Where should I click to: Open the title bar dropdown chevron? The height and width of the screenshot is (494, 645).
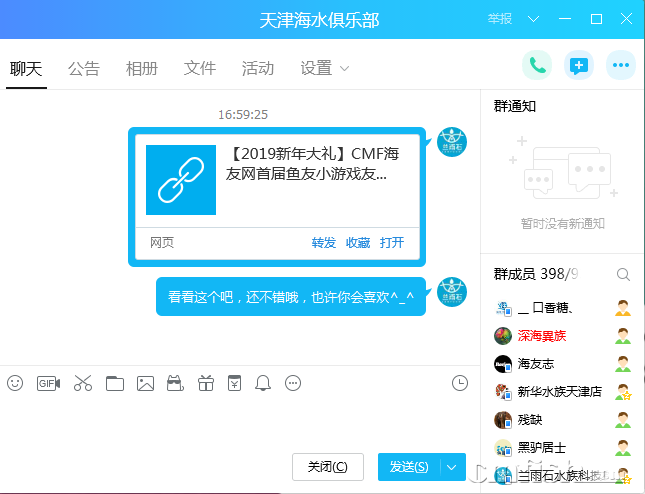pyautogui.click(x=534, y=19)
